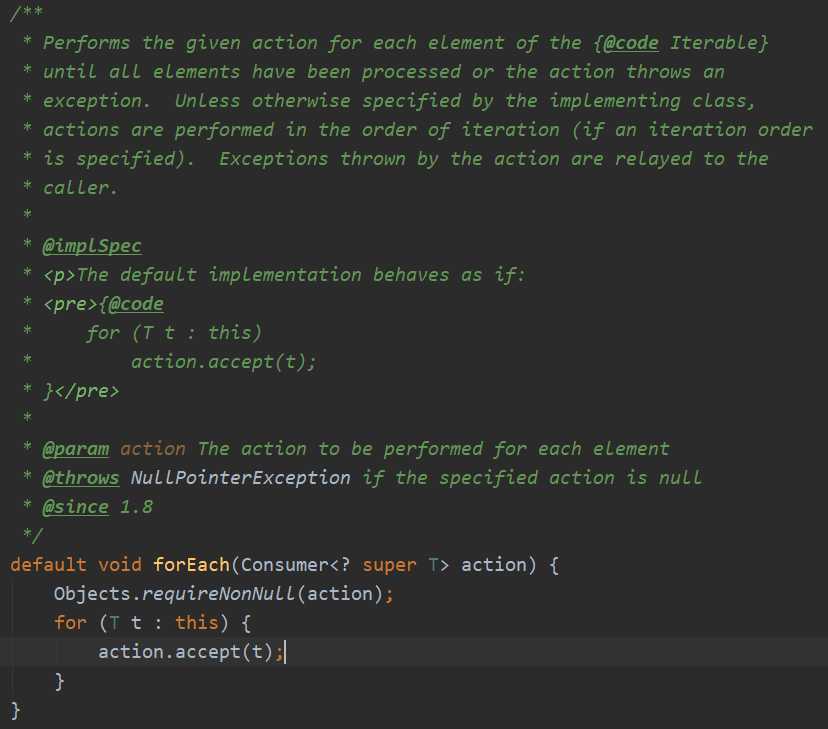Click the @param tag in the comment
This screenshot has width=828, height=729.
76,449
